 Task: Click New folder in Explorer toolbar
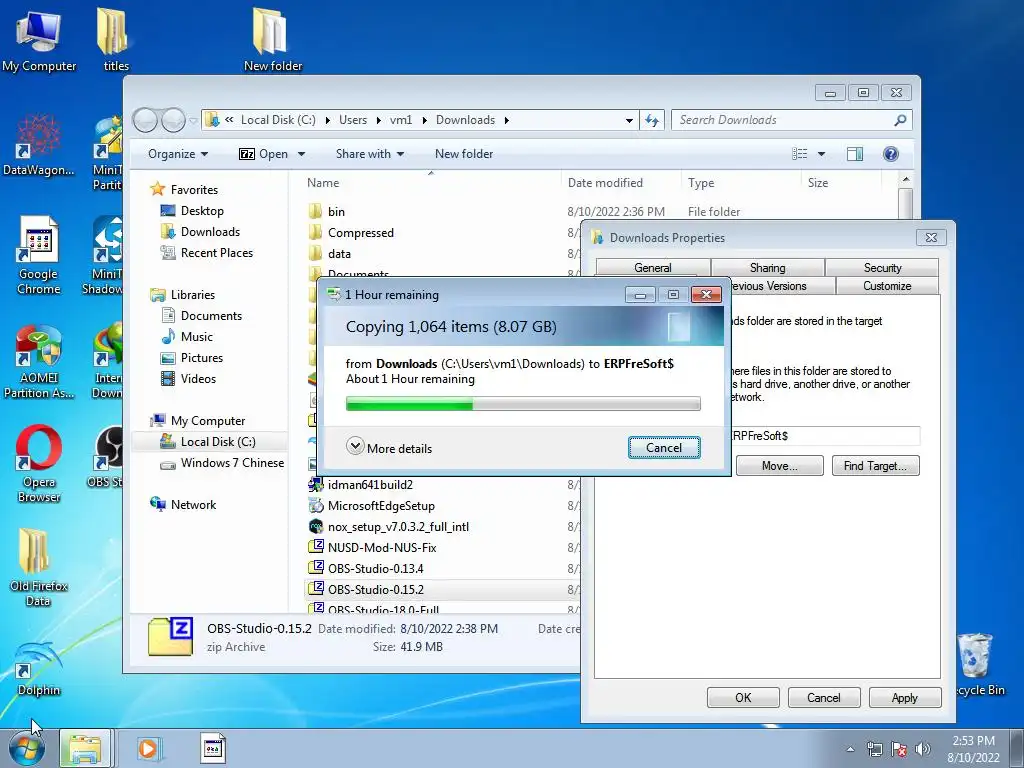click(464, 154)
